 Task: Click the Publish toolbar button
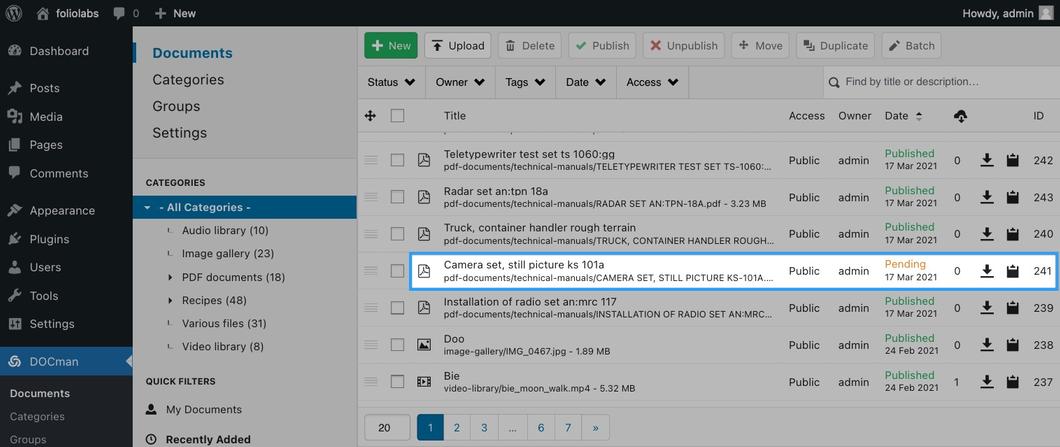pos(602,45)
